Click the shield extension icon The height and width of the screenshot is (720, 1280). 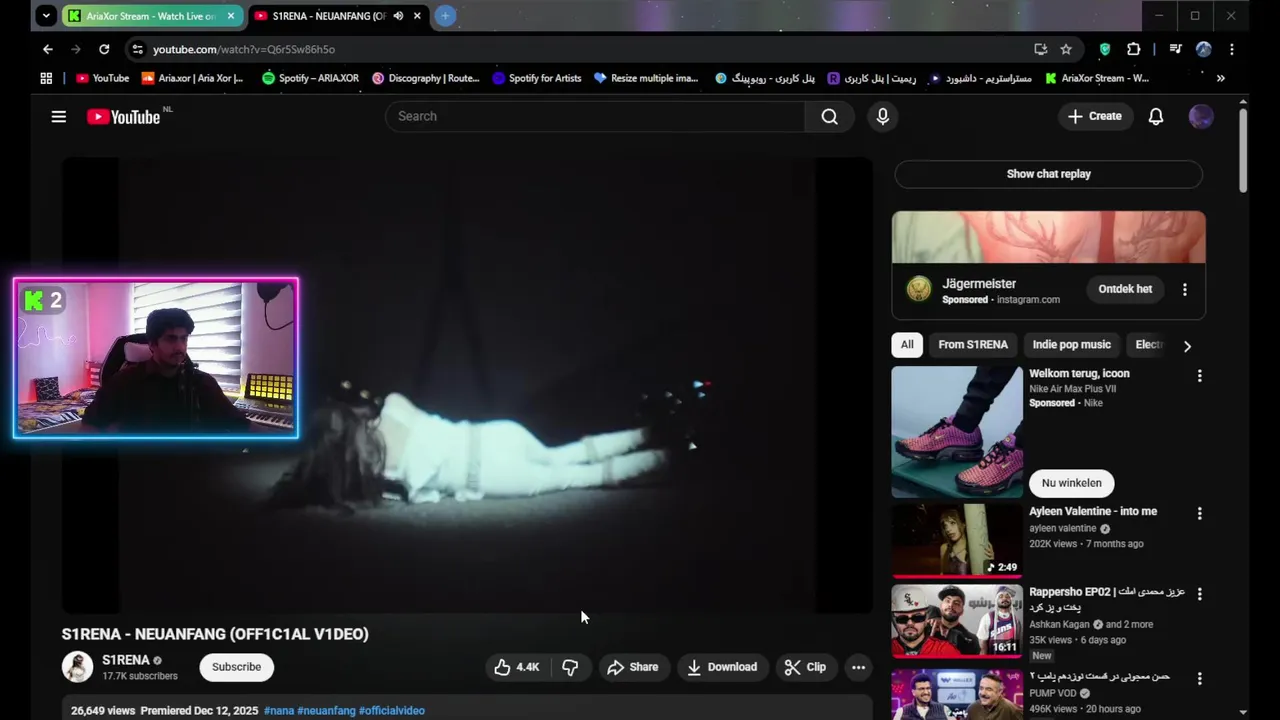pyautogui.click(x=1105, y=49)
